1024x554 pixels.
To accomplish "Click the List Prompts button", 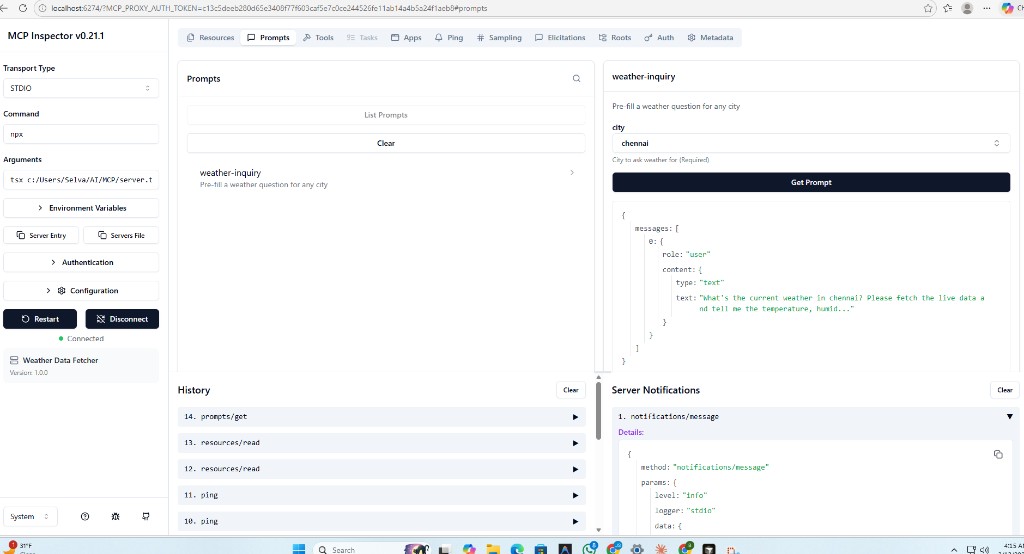I will pos(386,115).
